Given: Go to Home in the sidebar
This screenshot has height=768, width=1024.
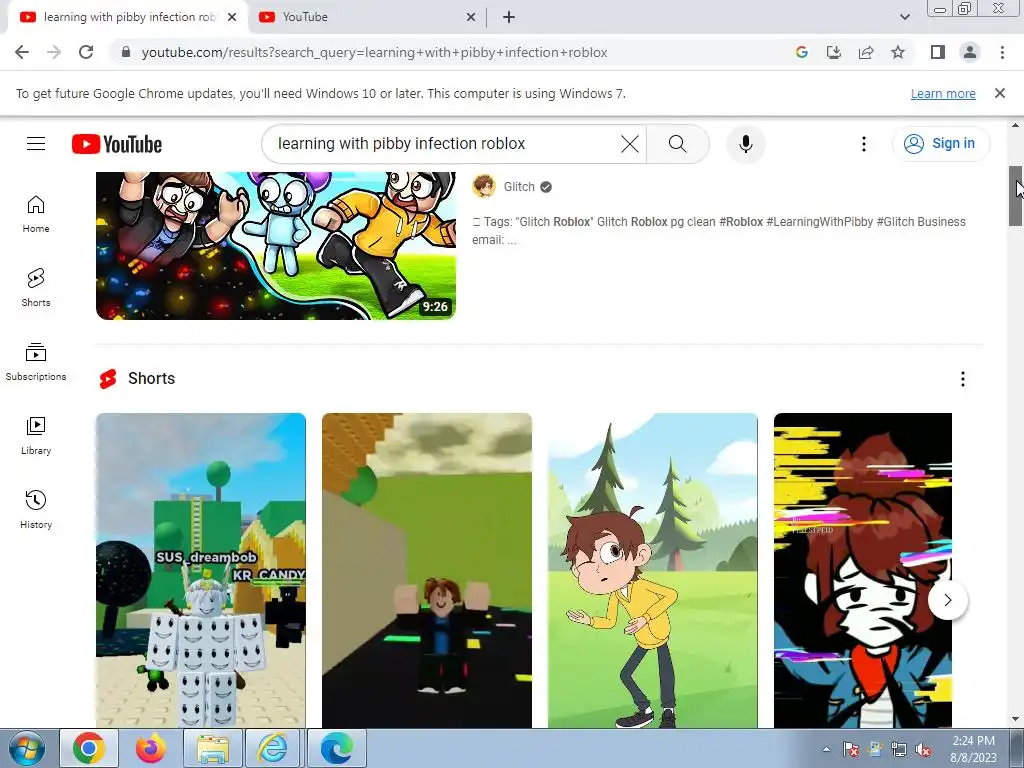Looking at the screenshot, I should [x=36, y=214].
